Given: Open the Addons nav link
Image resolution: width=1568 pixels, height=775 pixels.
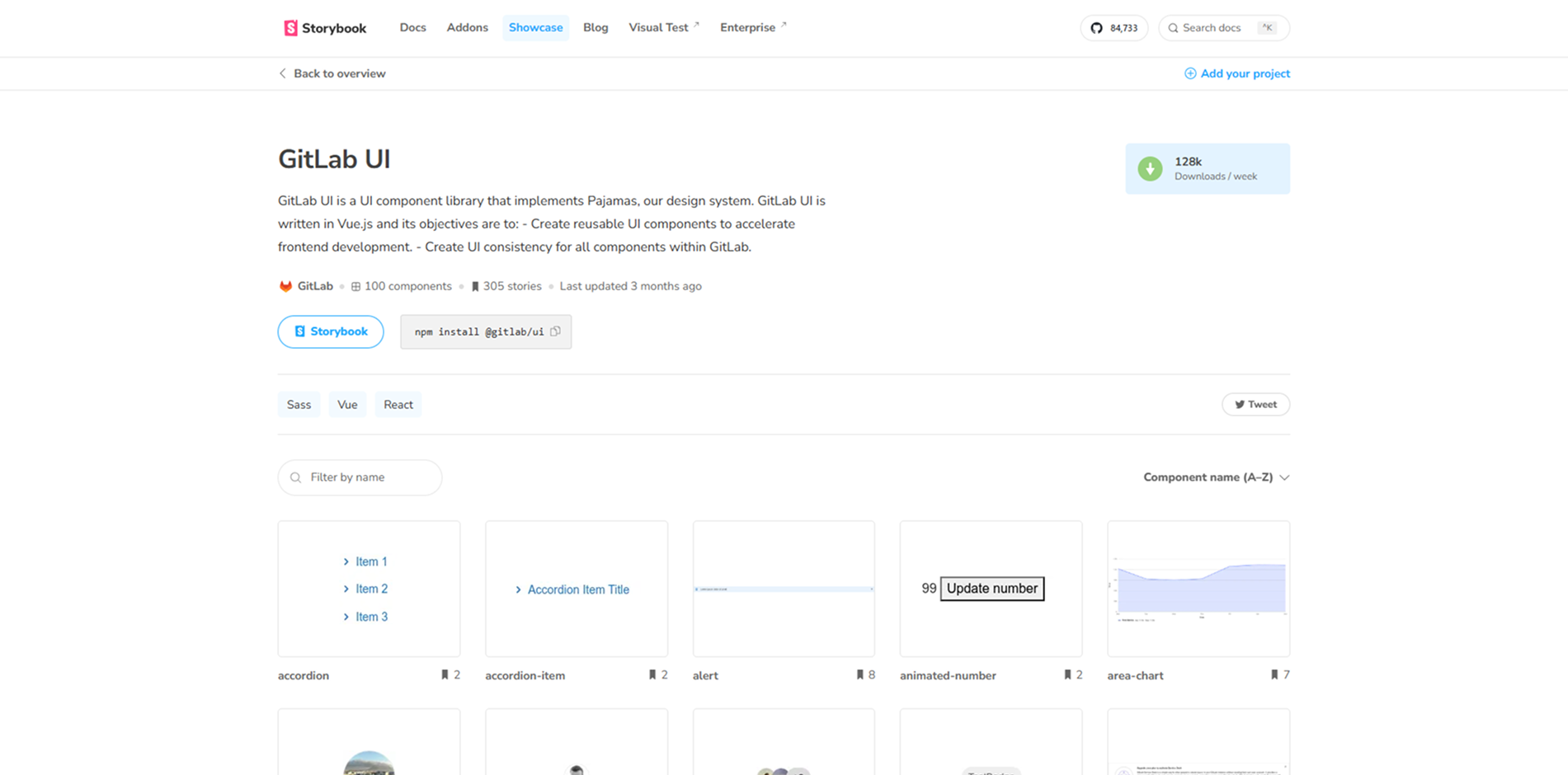Looking at the screenshot, I should pyautogui.click(x=467, y=27).
